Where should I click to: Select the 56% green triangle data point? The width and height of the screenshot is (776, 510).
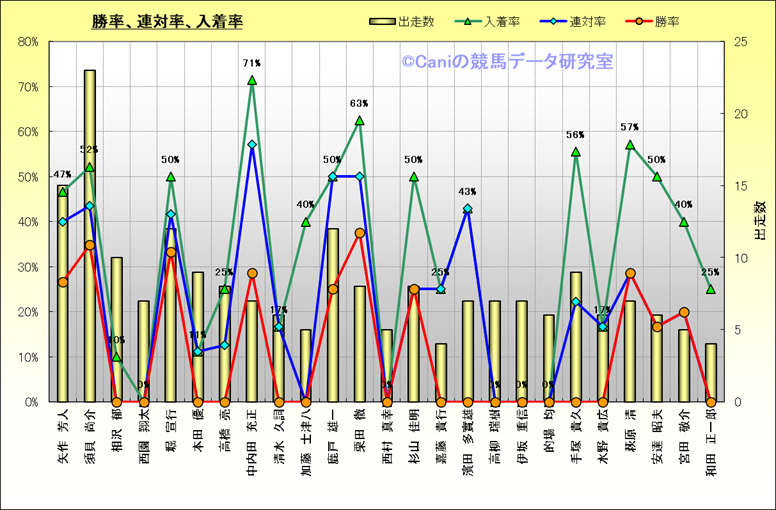pos(576,152)
